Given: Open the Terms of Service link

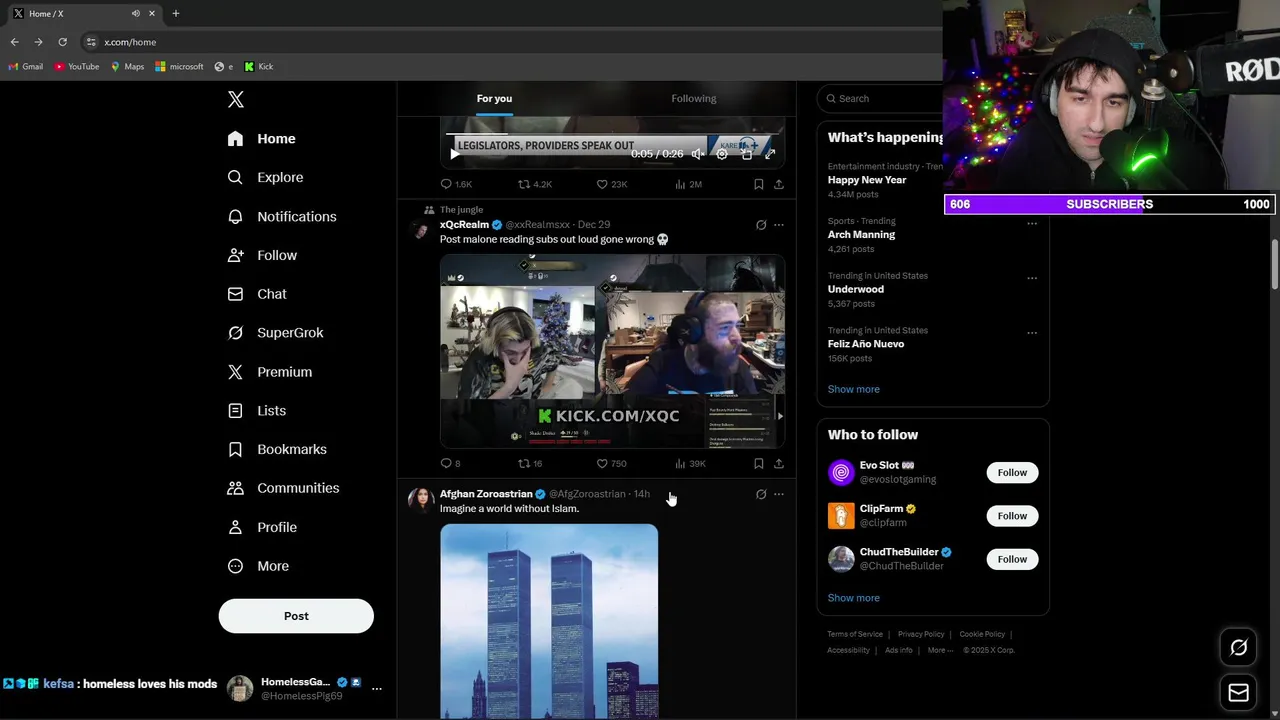Looking at the screenshot, I should [855, 634].
